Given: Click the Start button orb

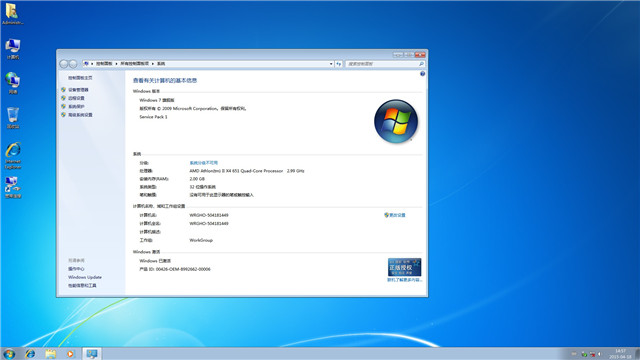Looking at the screenshot, I should tap(9, 353).
